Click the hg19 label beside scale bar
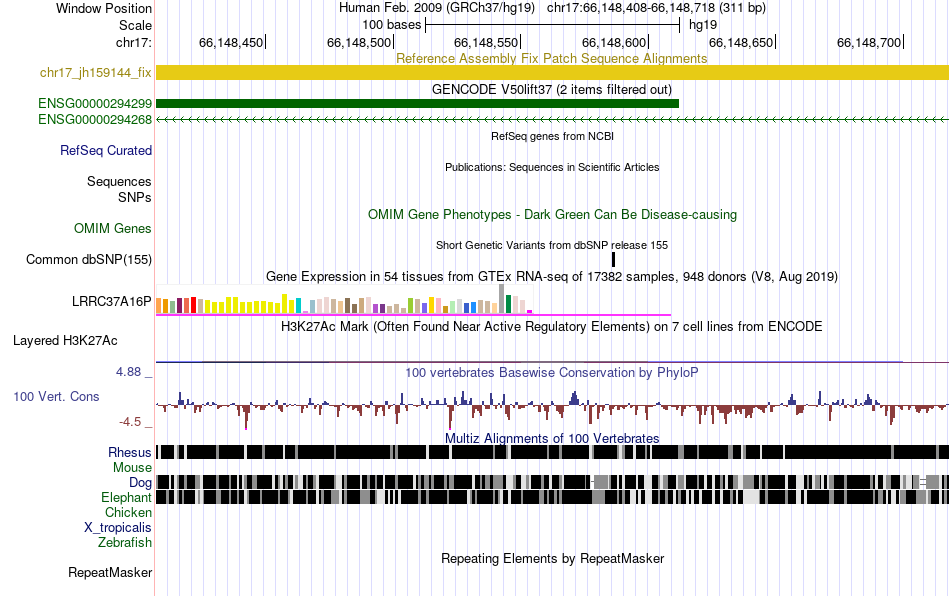Image resolution: width=950 pixels, height=596 pixels. pyautogui.click(x=703, y=25)
